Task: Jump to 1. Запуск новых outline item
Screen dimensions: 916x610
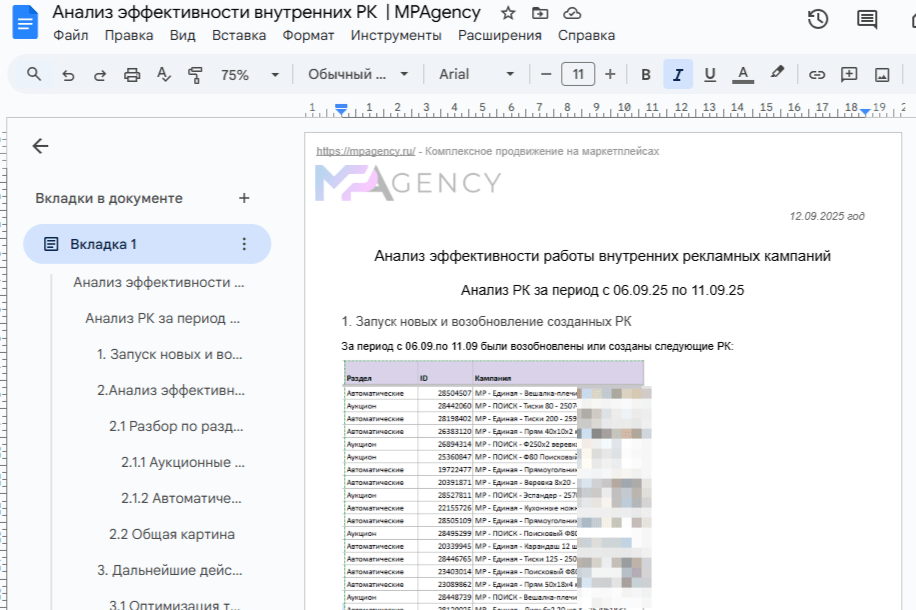Action: [169, 354]
